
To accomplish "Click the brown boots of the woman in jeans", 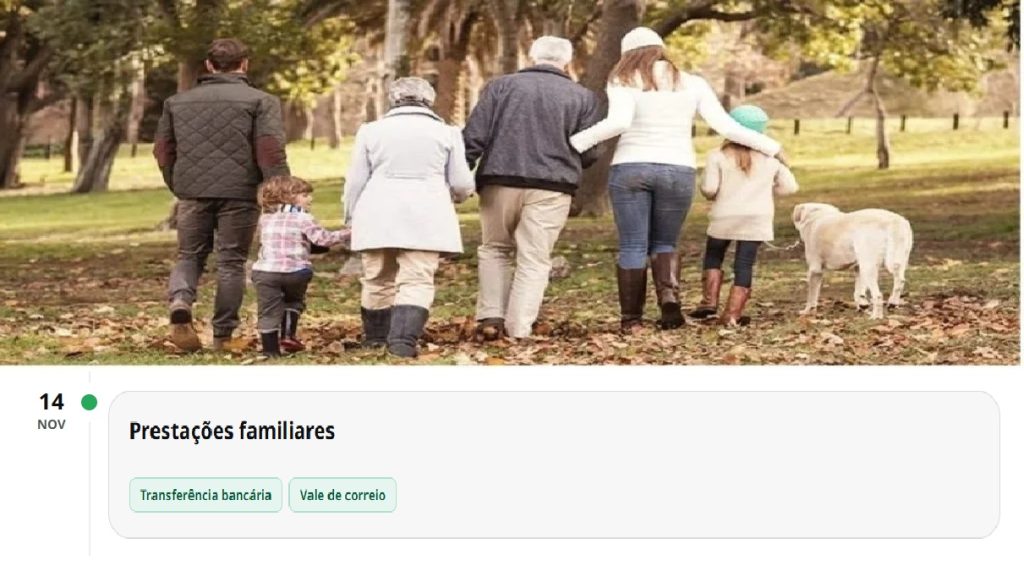I will (651, 291).
